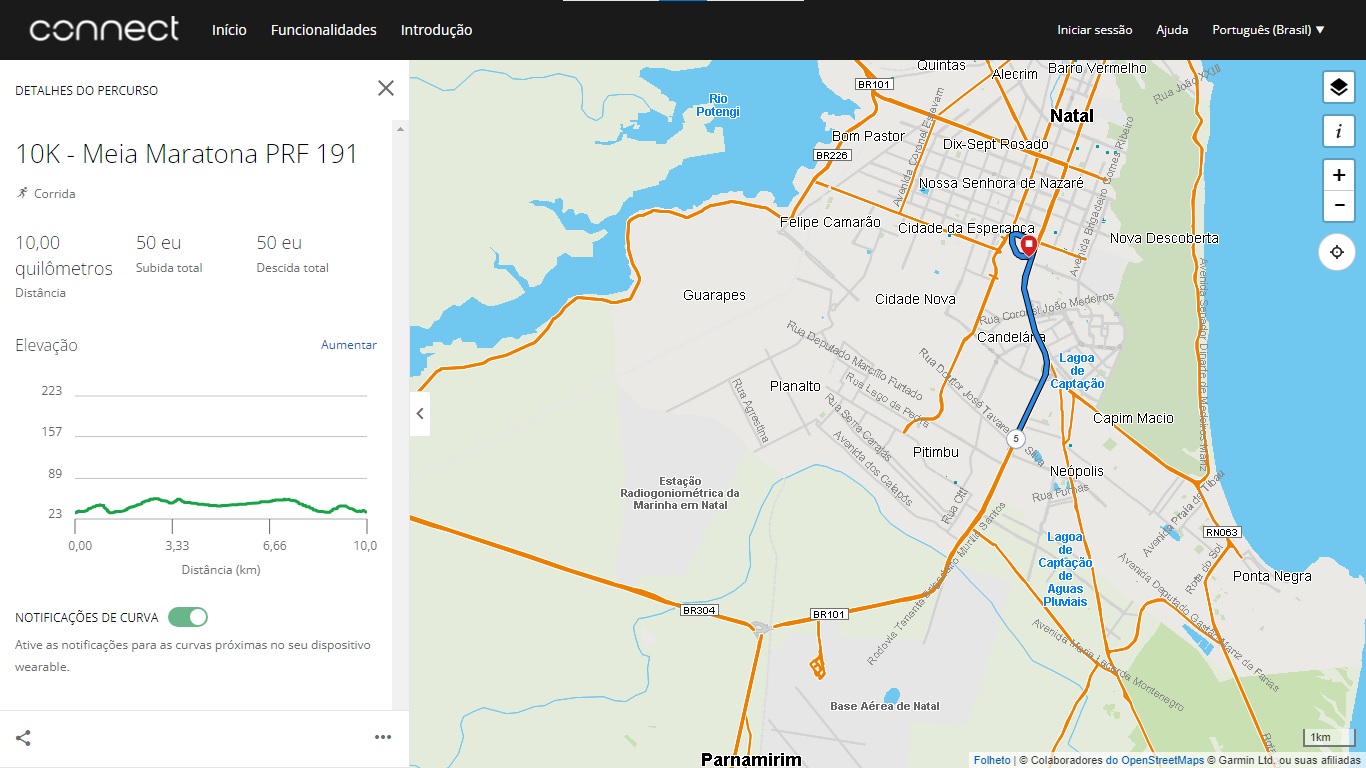Open the Português (Brasil) language dropdown
This screenshot has width=1366, height=768.
pos(1268,30)
